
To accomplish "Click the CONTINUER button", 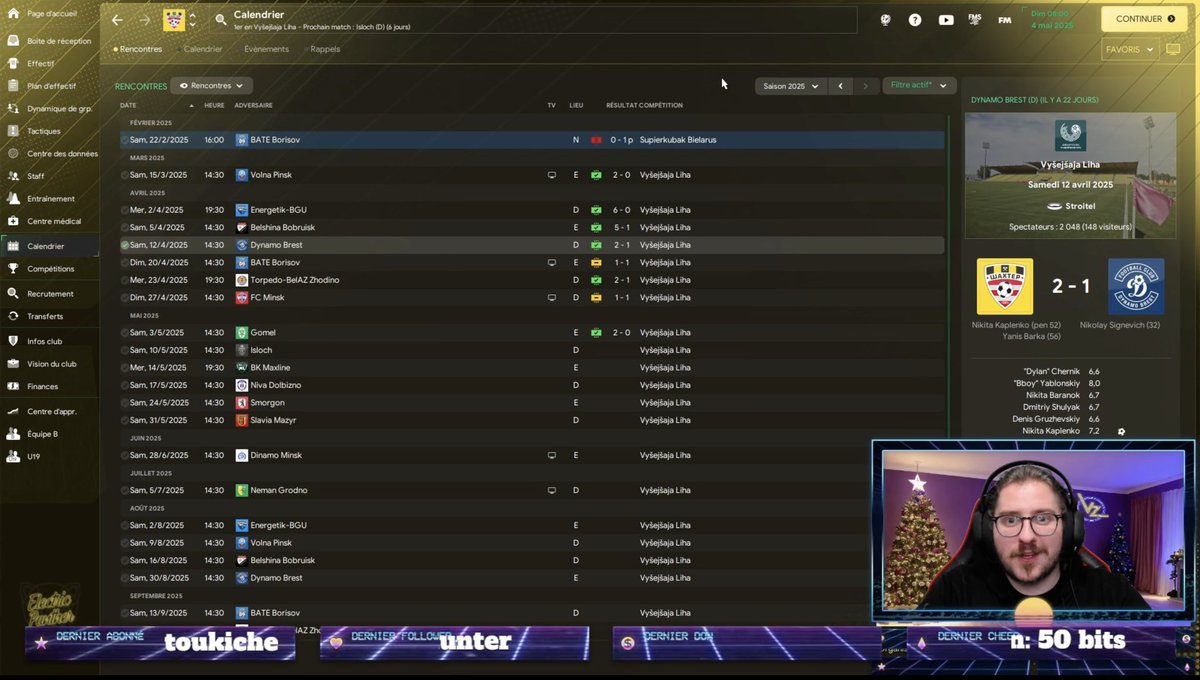I will click(x=1144, y=19).
